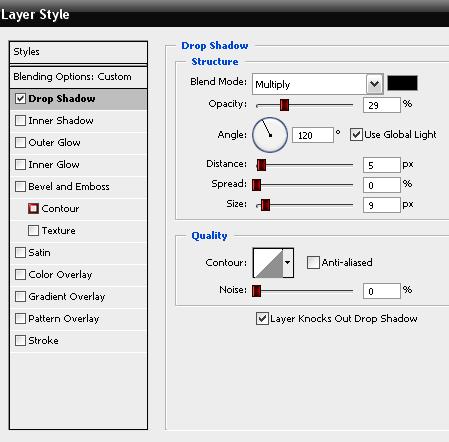Click the Spread slider handle
Image resolution: width=449 pixels, height=442 pixels.
(256, 185)
